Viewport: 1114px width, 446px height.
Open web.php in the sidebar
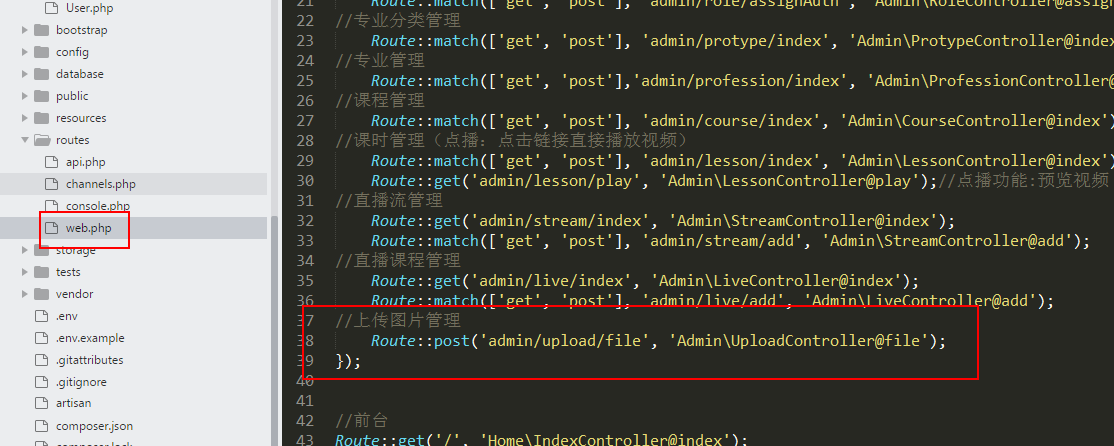pyautogui.click(x=88, y=228)
